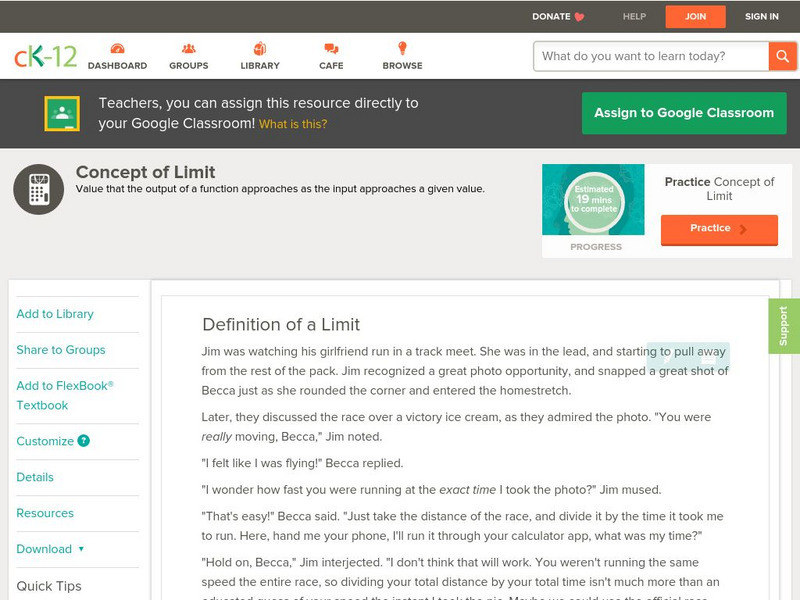
Task: Click the Google Classroom icon
Action: [62, 113]
